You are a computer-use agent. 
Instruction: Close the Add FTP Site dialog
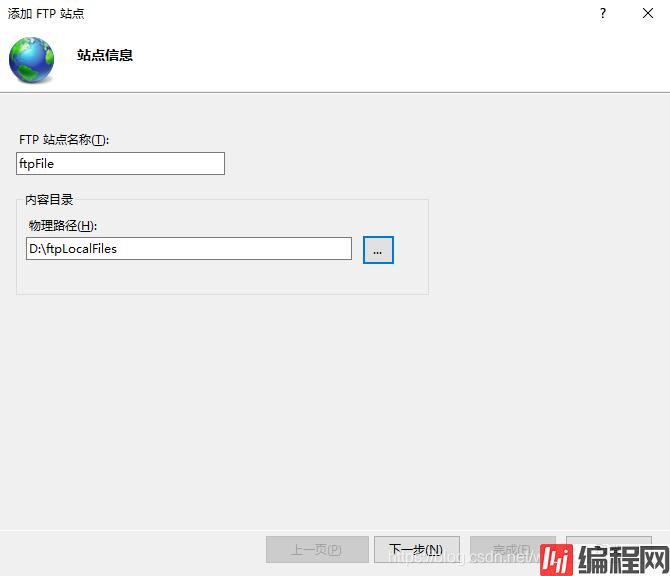(x=648, y=13)
